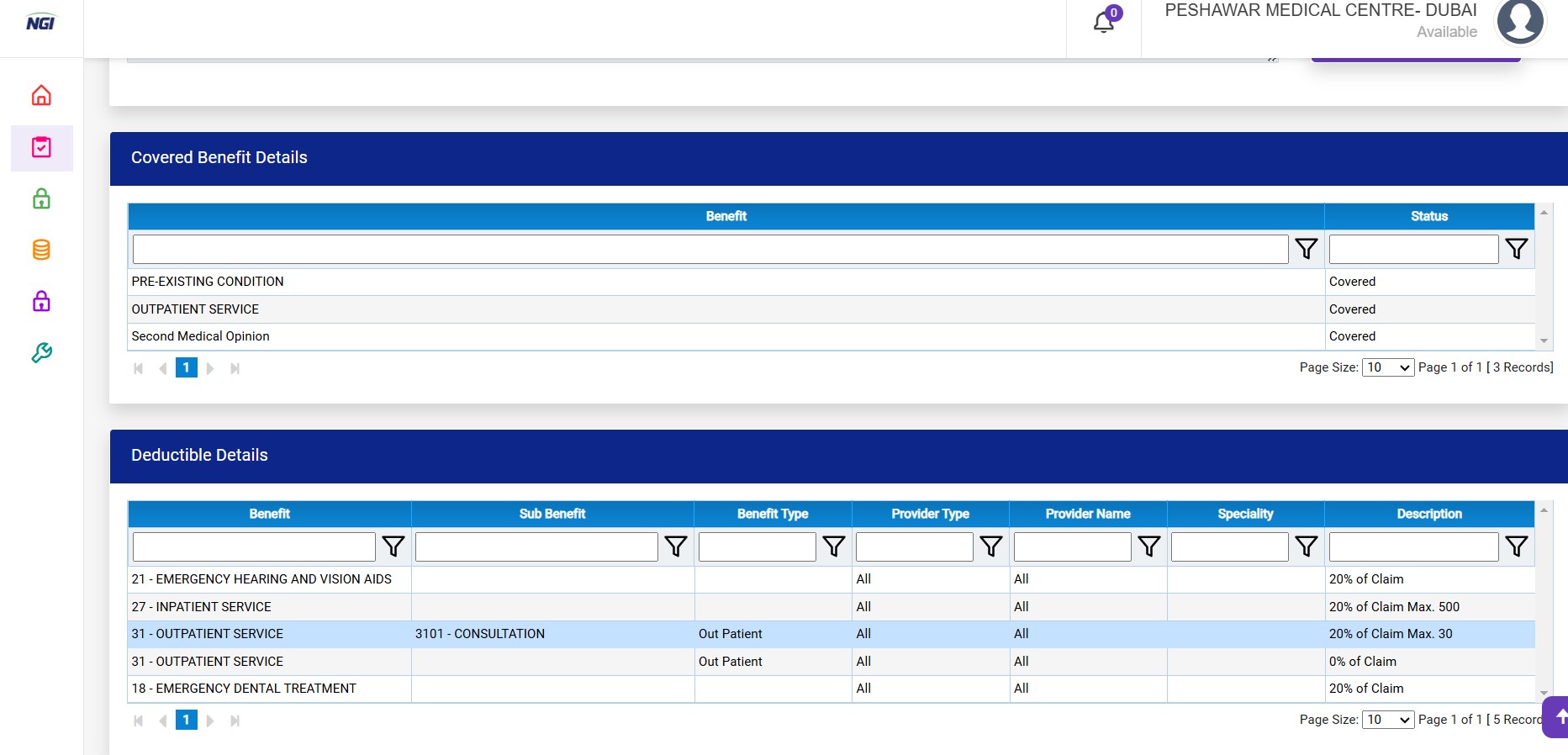Go to page 1 in Covered Benefit pager

tap(186, 367)
